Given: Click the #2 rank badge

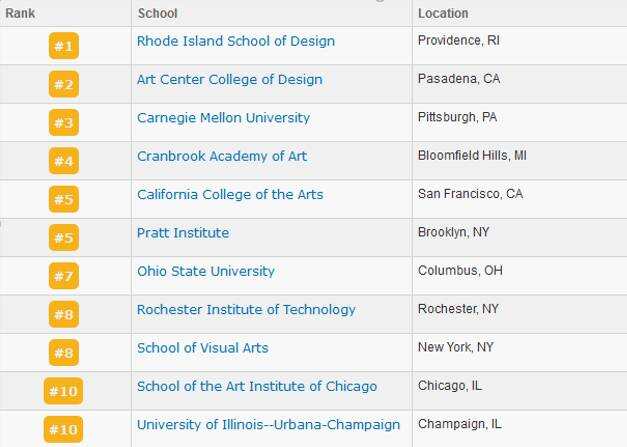Looking at the screenshot, I should tap(64, 84).
